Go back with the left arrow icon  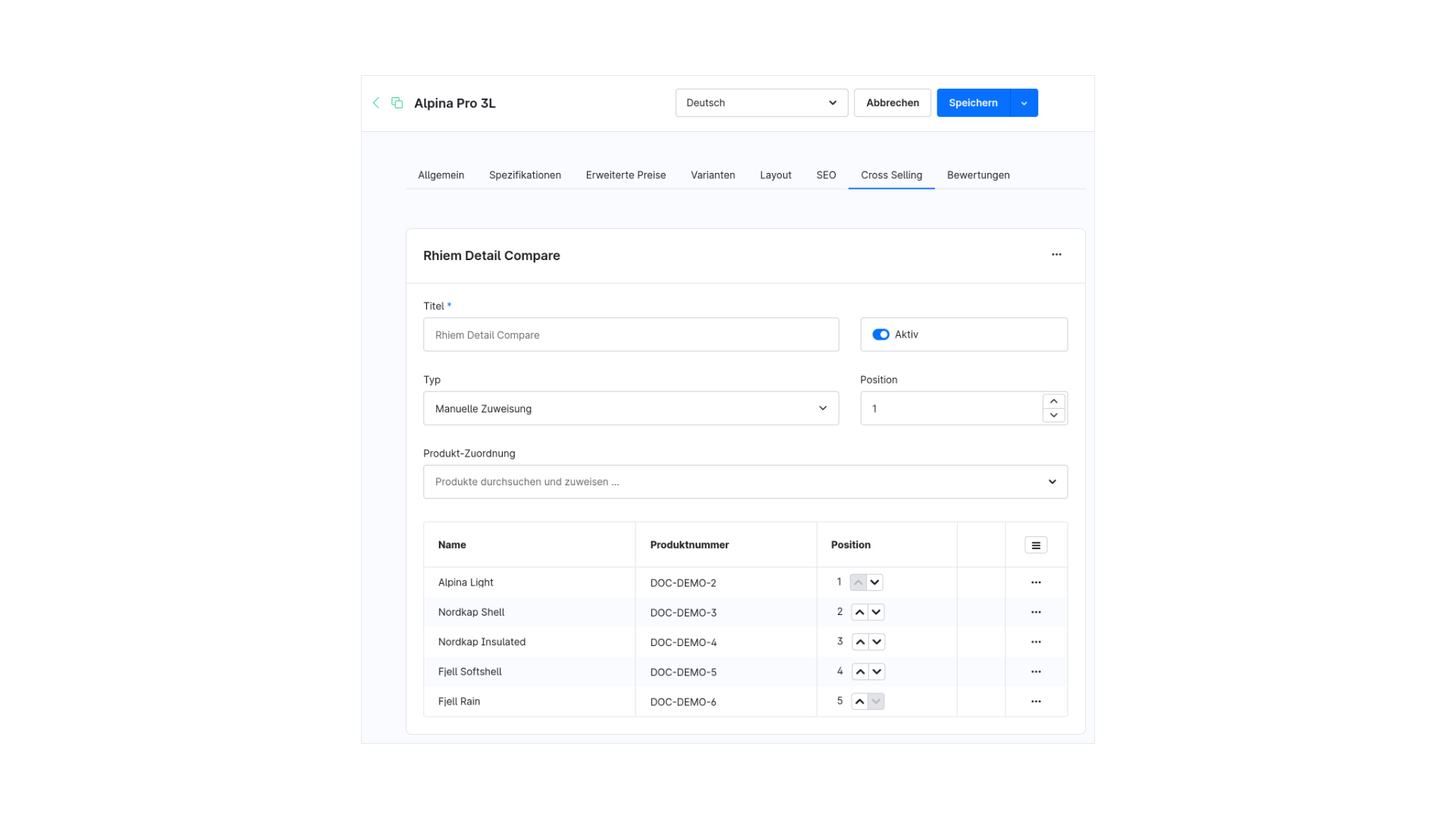376,102
